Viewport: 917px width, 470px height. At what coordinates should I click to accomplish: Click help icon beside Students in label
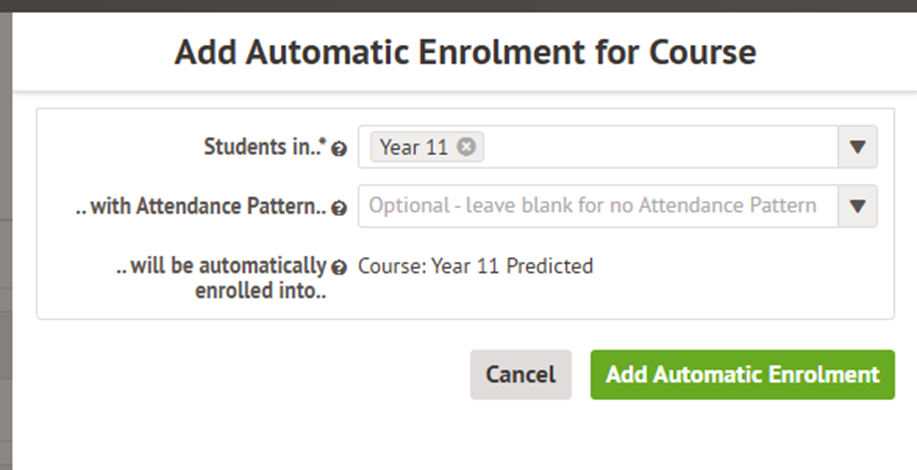(339, 149)
